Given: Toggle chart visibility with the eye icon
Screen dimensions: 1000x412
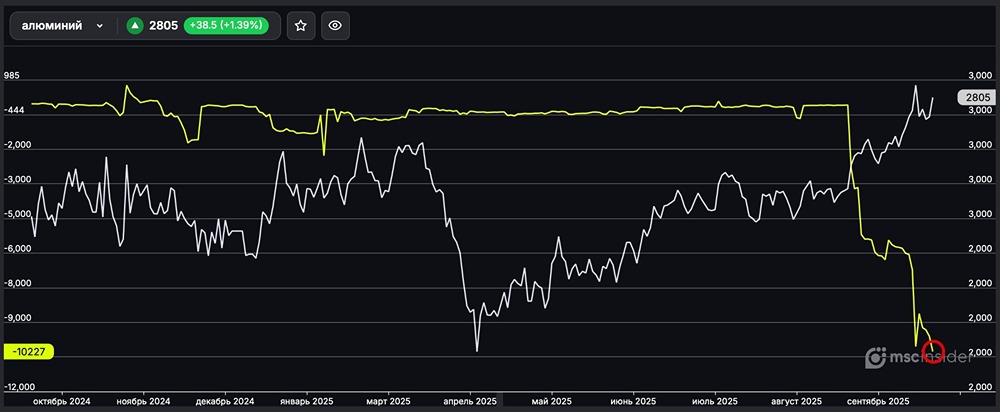Looking at the screenshot, I should click(x=335, y=27).
